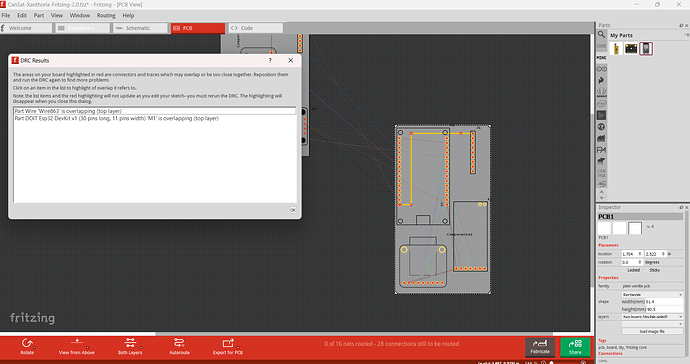Screen dimensions: 690x364
Task: Select the CORE parts bin
Action: coord(601,46)
